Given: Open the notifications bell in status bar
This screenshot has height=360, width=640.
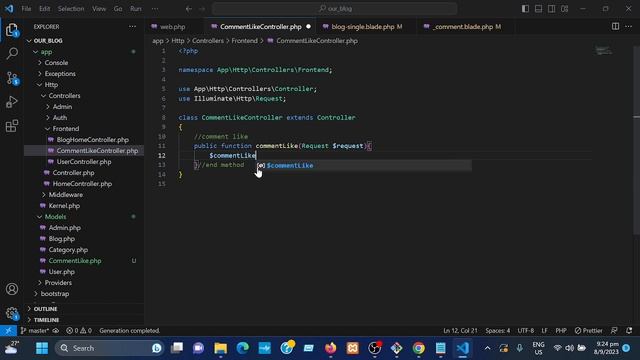Looking at the screenshot, I should point(629,331).
